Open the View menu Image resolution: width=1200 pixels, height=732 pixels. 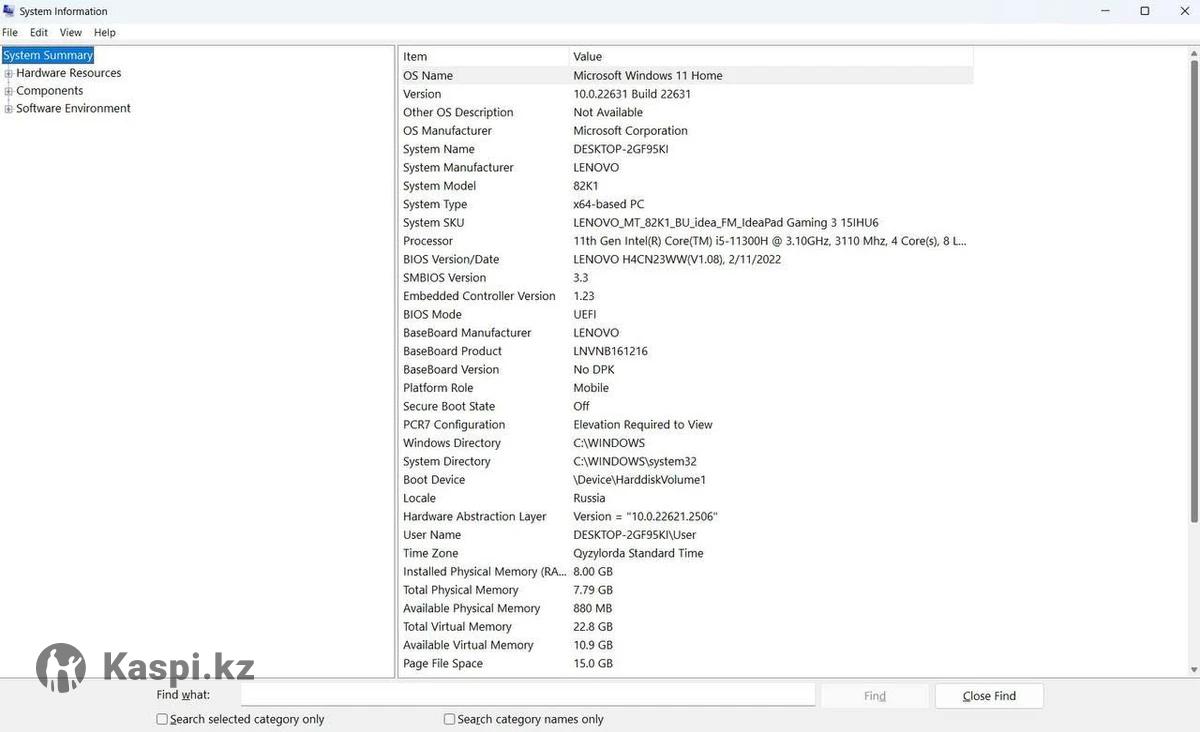coord(71,33)
